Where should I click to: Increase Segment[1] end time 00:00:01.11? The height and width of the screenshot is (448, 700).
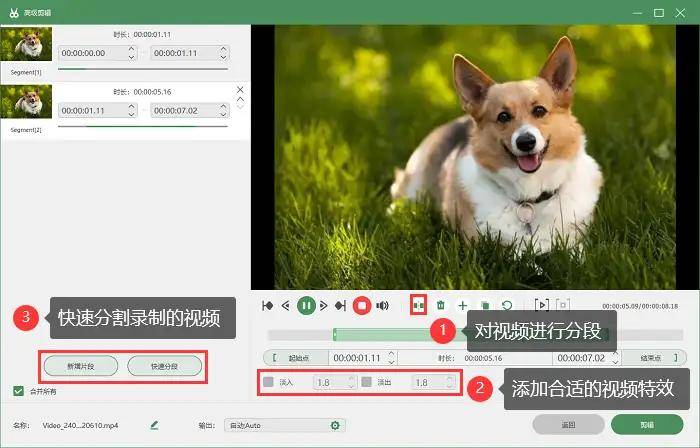(223, 49)
